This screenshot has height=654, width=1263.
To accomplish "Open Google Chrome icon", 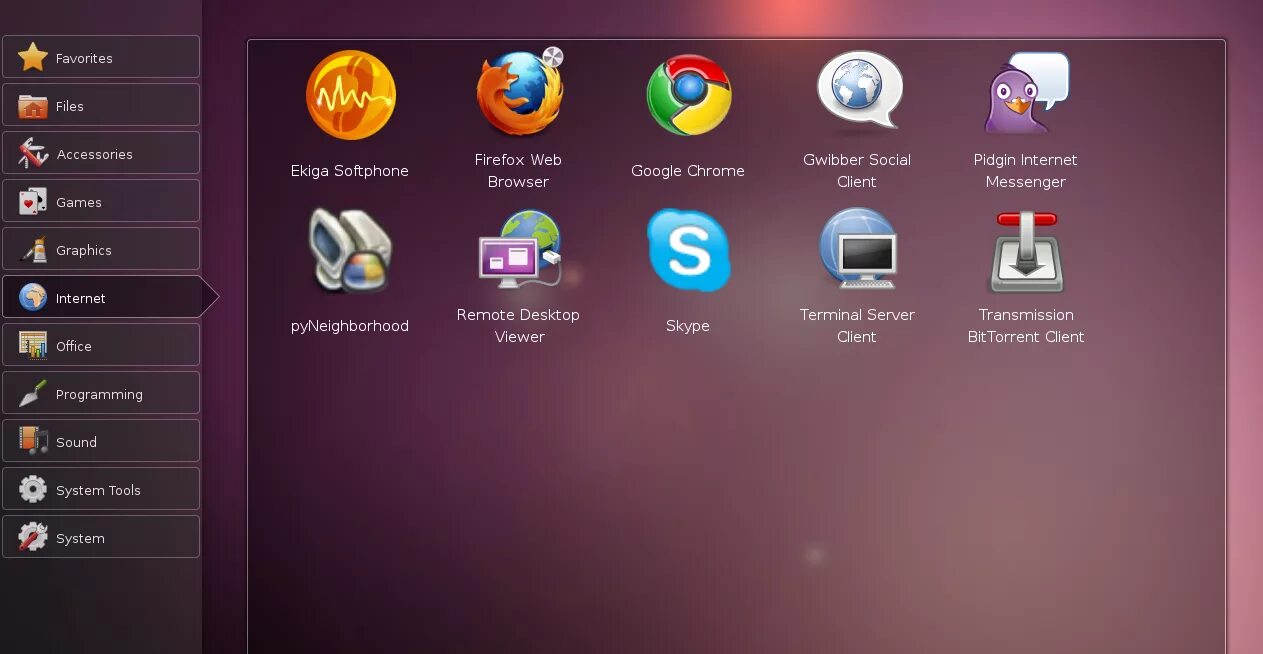I will coord(688,95).
